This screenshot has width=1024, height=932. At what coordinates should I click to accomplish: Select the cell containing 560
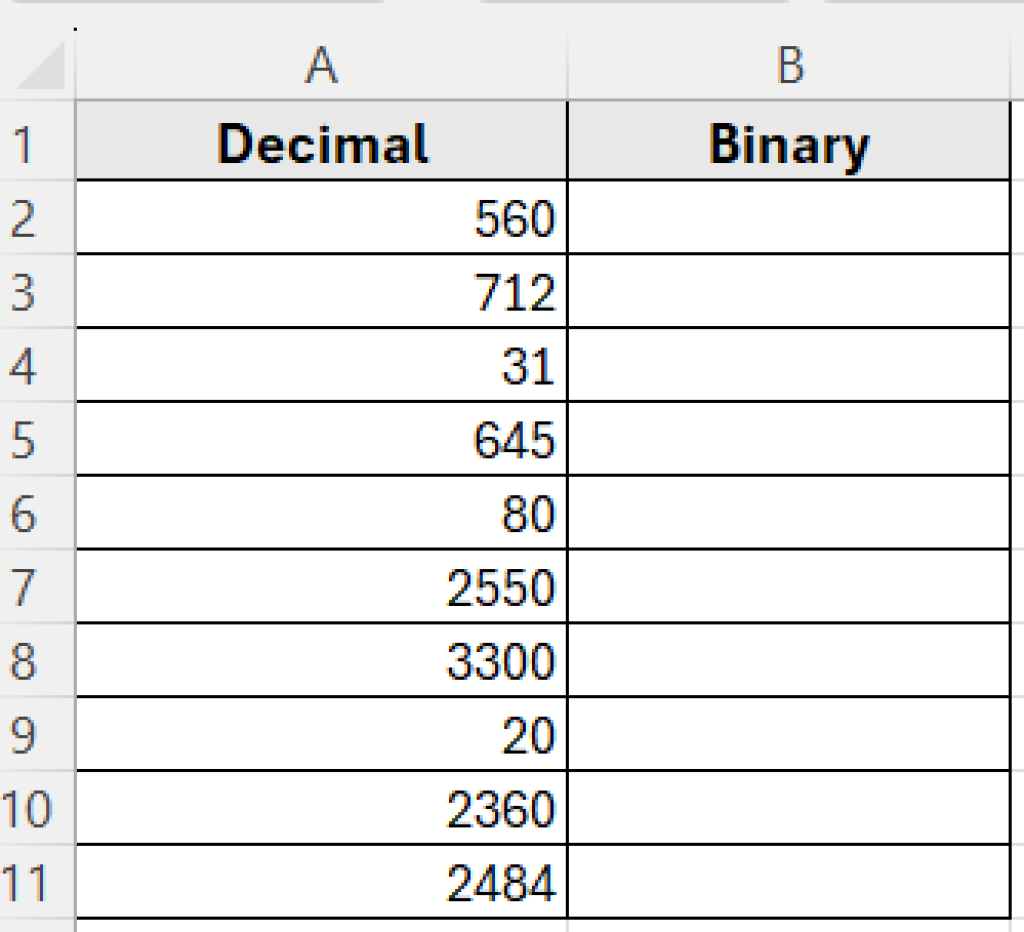coord(320,218)
